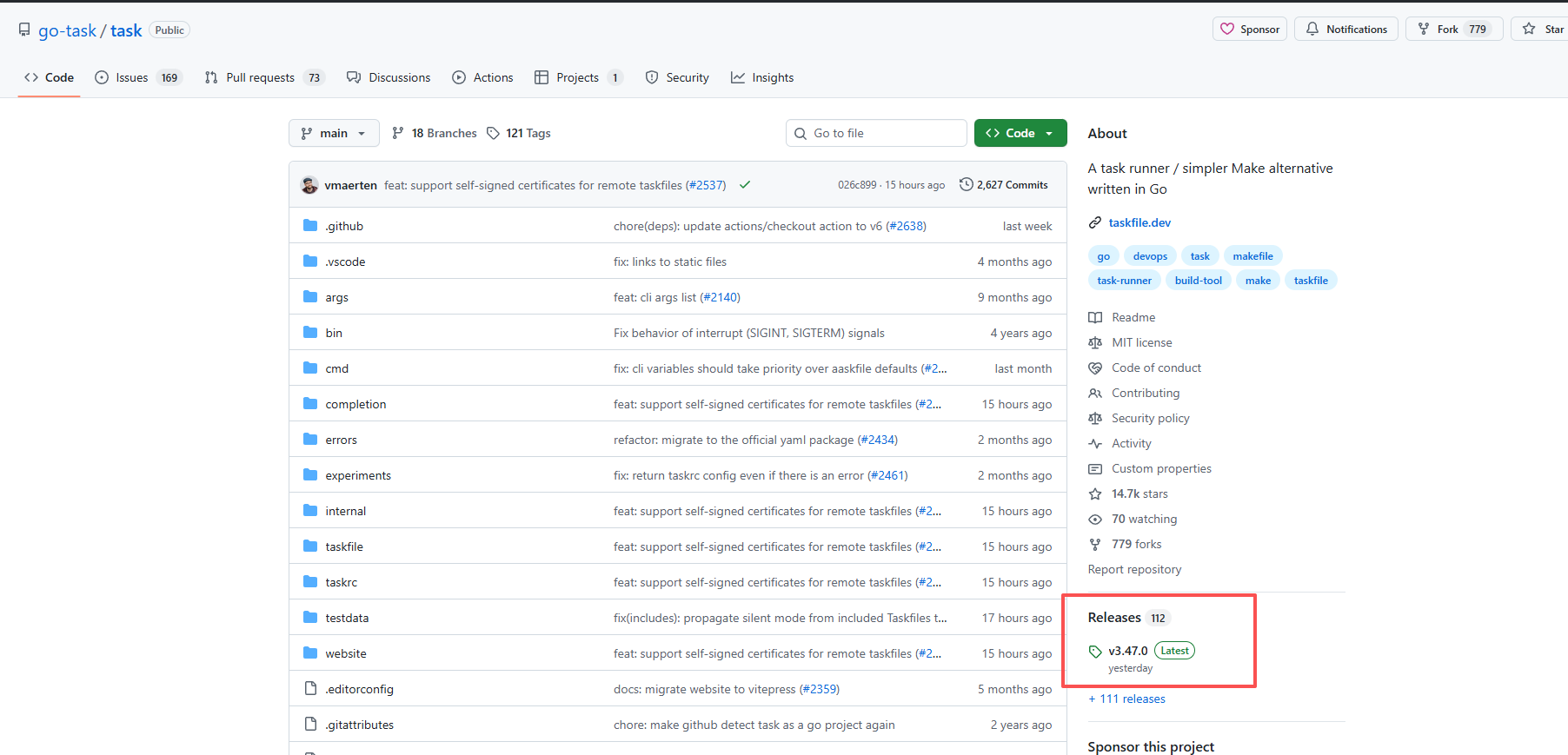Open Custom properties link

click(1161, 469)
